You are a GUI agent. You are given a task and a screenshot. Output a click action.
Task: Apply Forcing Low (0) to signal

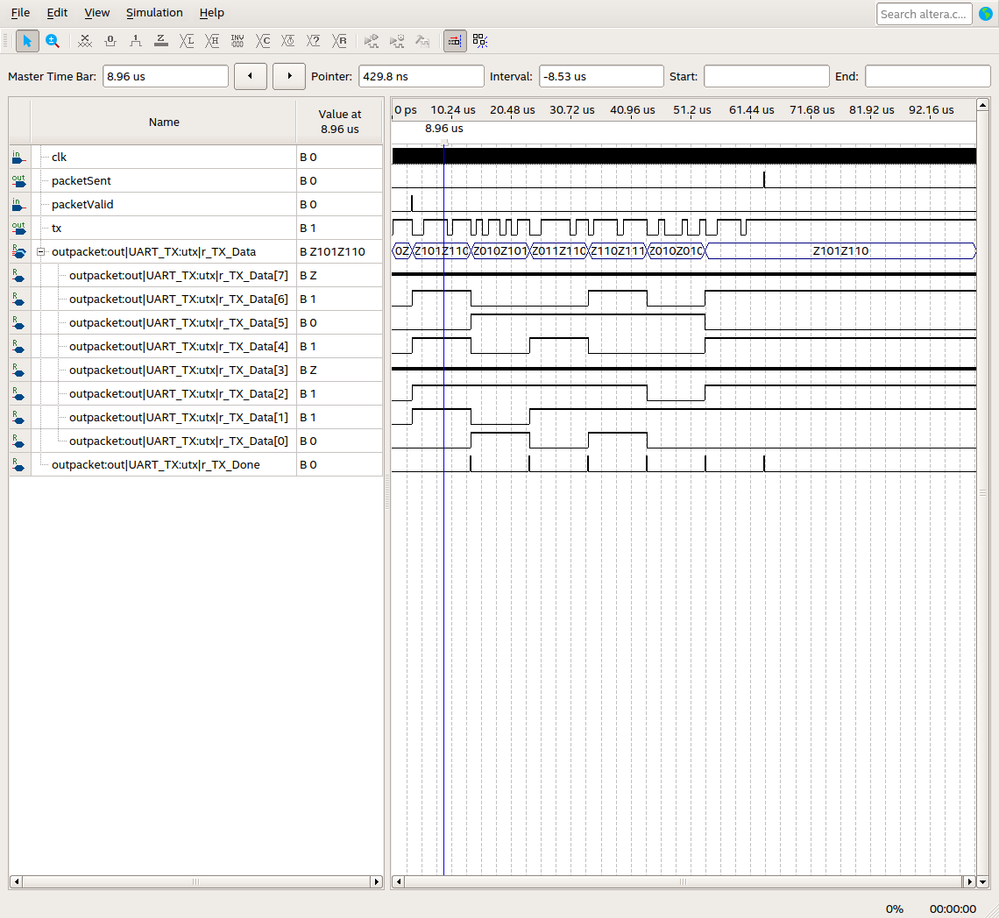pos(110,41)
